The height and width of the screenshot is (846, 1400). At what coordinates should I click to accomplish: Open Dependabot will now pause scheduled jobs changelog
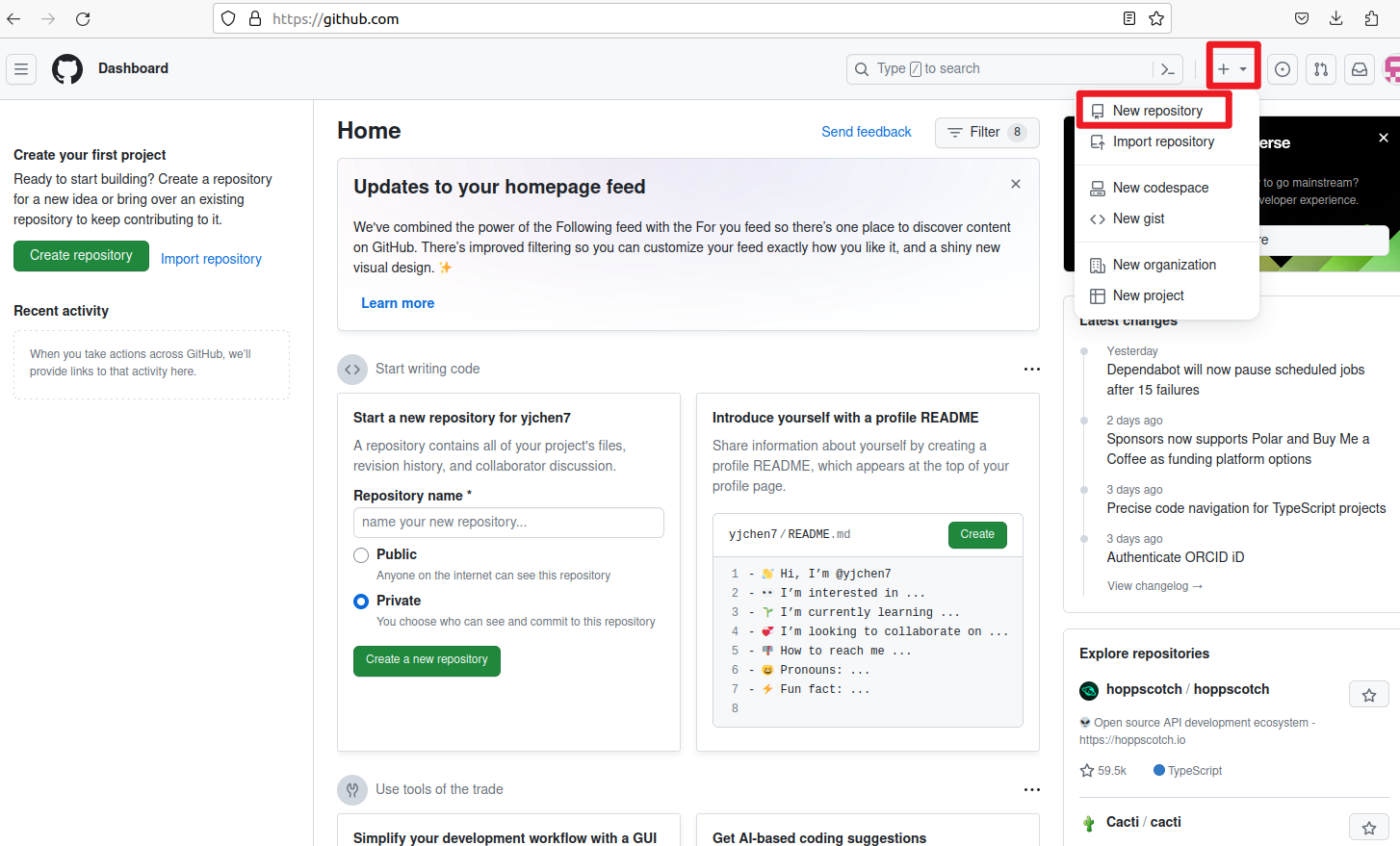[x=1235, y=380]
